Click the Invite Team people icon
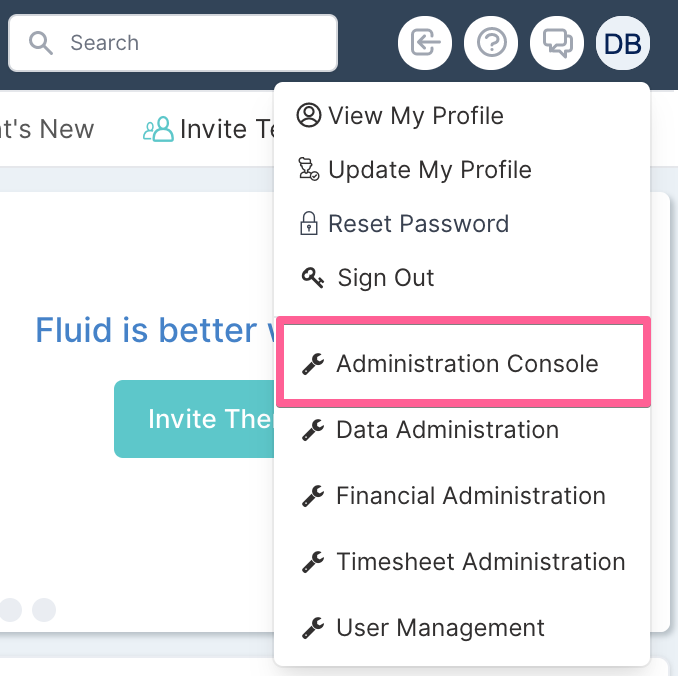Image resolution: width=678 pixels, height=676 pixels. [x=158, y=129]
